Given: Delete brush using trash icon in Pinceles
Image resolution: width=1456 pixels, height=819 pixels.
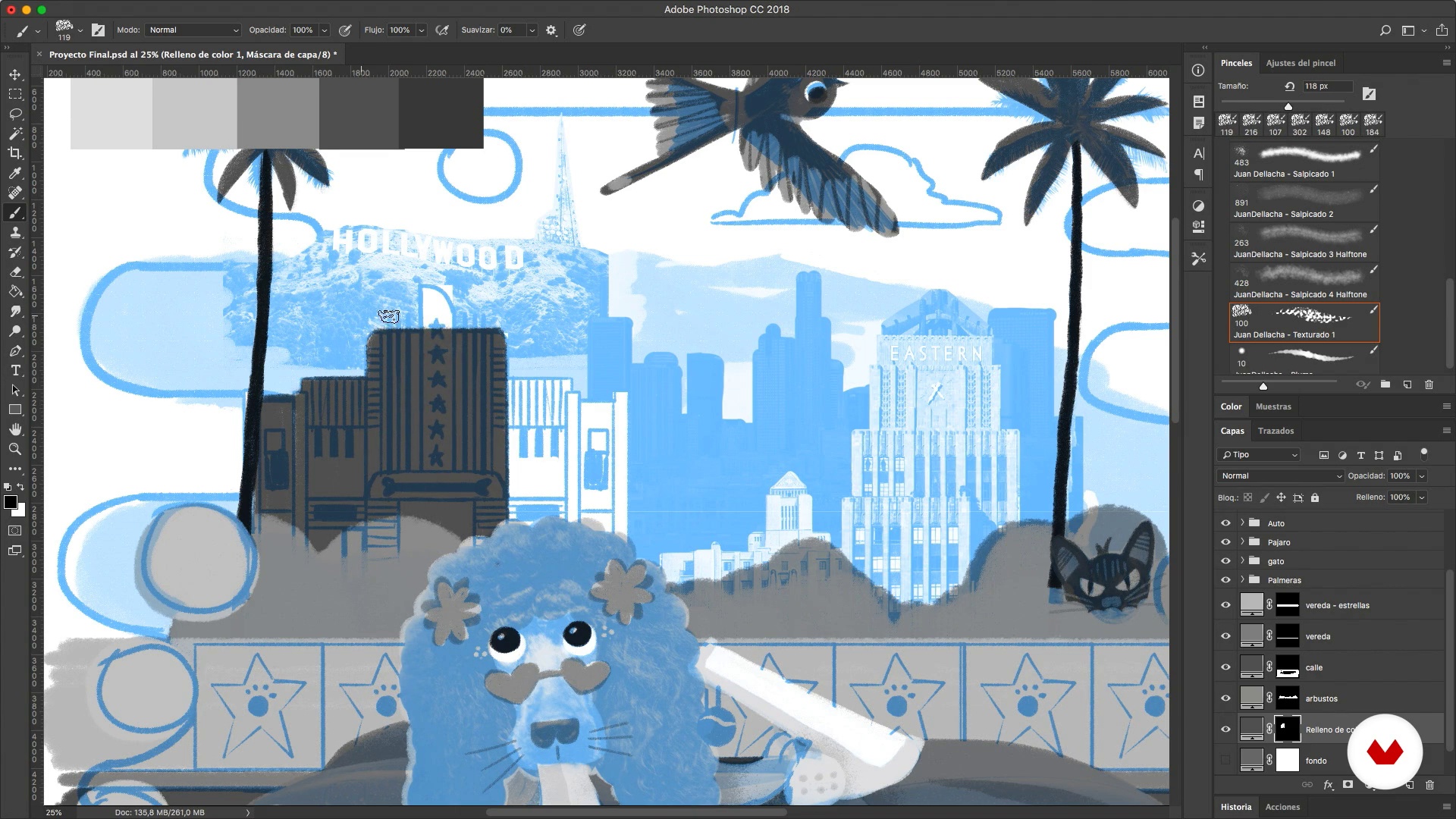Looking at the screenshot, I should 1429,384.
